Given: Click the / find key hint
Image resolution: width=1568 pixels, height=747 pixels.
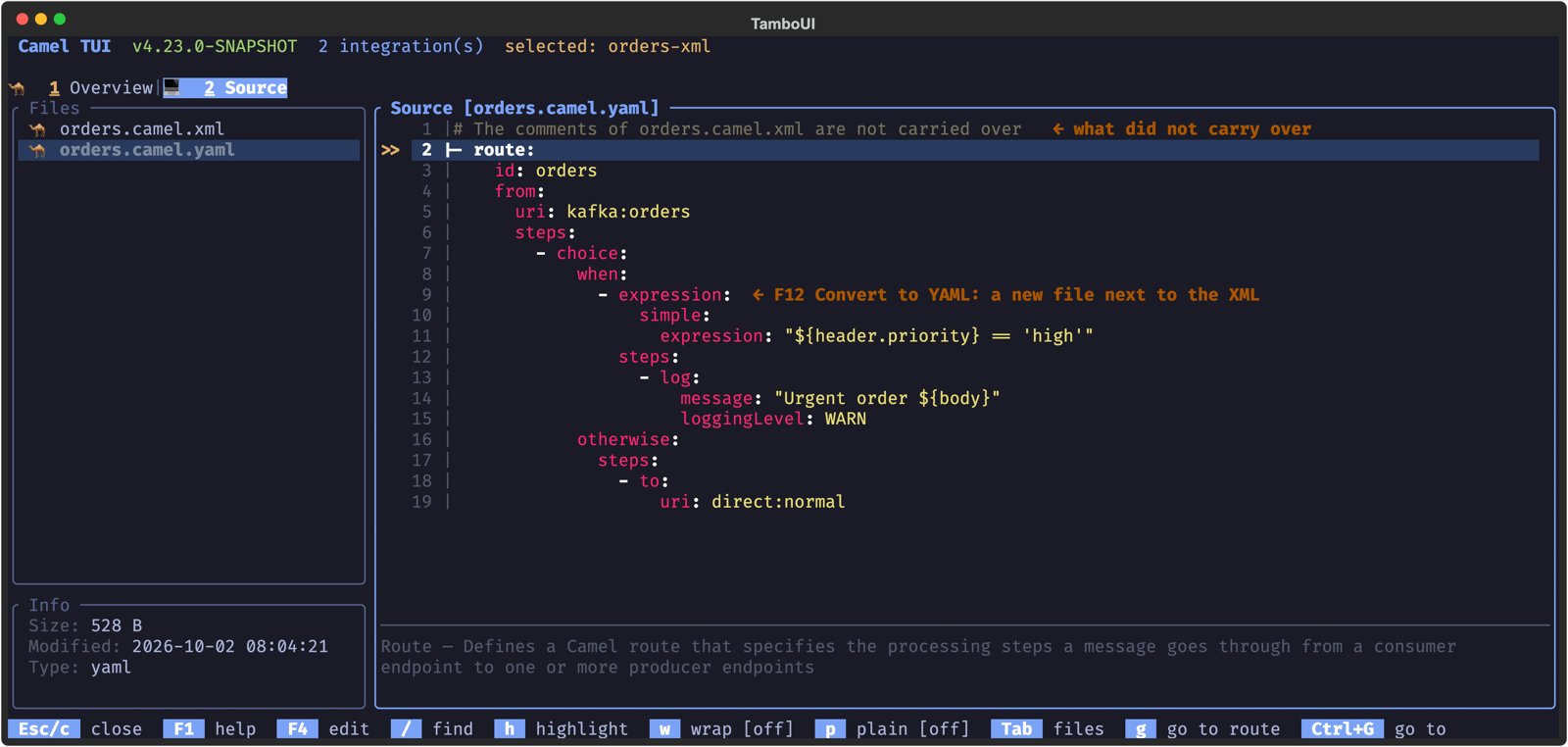Looking at the screenshot, I should point(432,728).
